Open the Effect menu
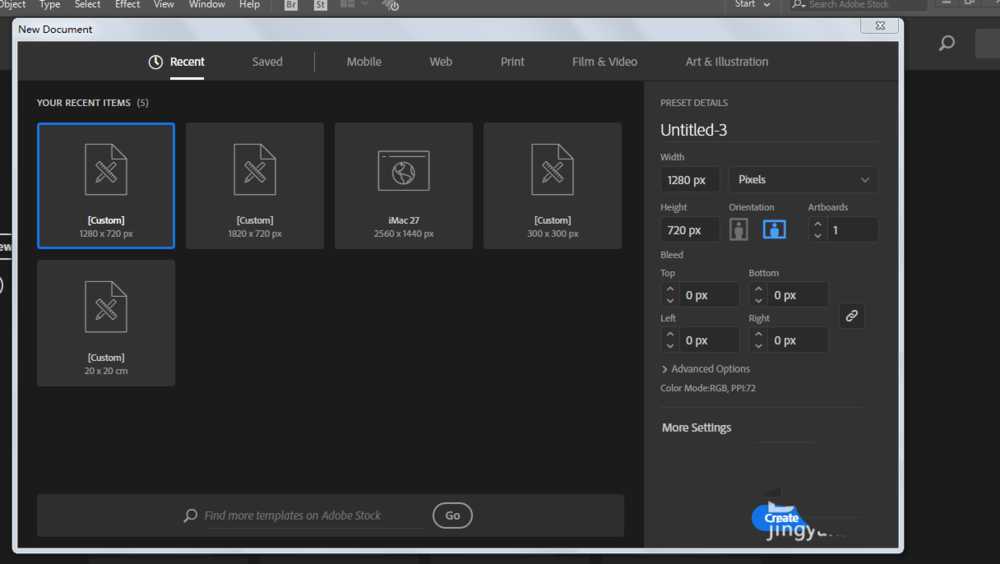Image resolution: width=1000 pixels, height=564 pixels. pyautogui.click(x=127, y=5)
